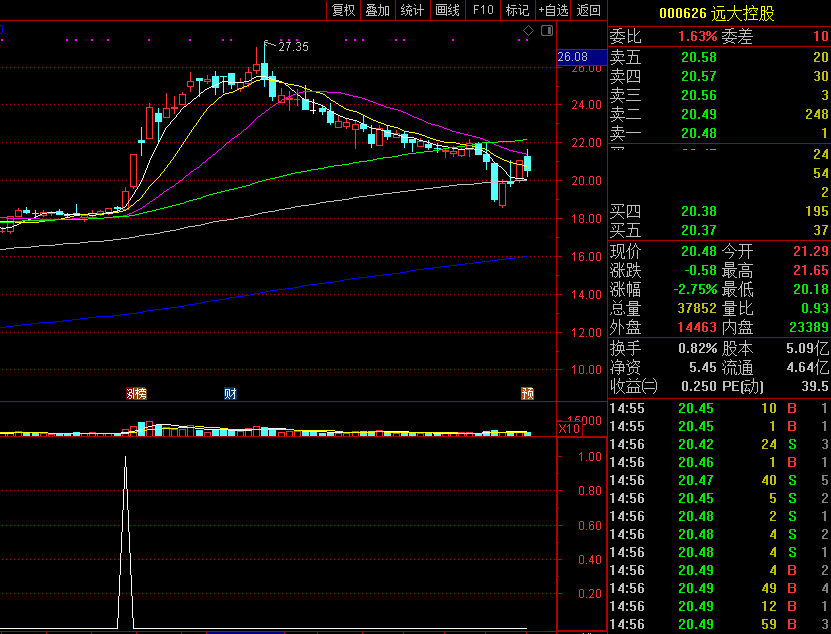Click the X10 volume scale label
This screenshot has width=831, height=634.
[569, 428]
